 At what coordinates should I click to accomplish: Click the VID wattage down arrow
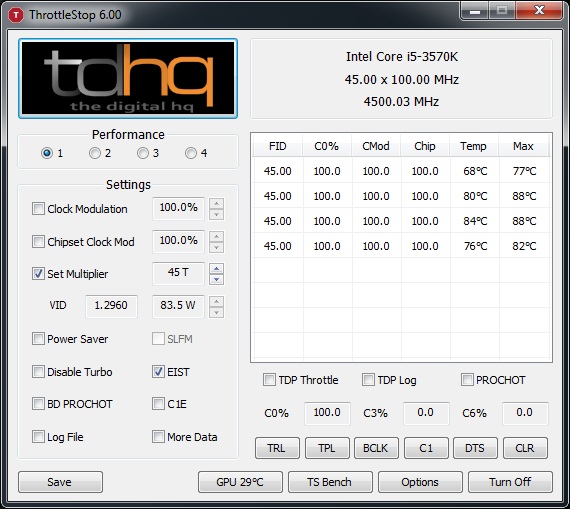217,312
